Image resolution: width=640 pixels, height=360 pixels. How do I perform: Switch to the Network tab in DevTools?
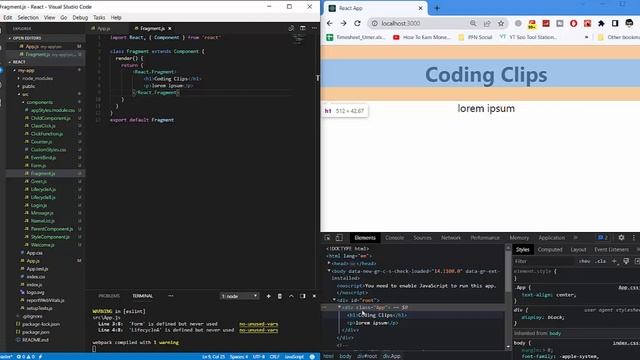tap(451, 238)
